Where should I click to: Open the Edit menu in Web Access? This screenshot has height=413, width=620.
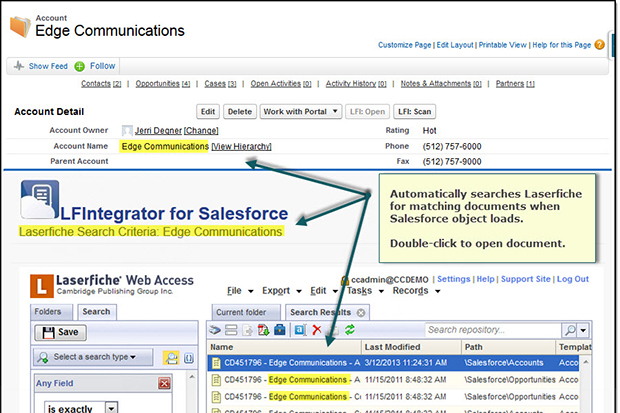(x=324, y=291)
